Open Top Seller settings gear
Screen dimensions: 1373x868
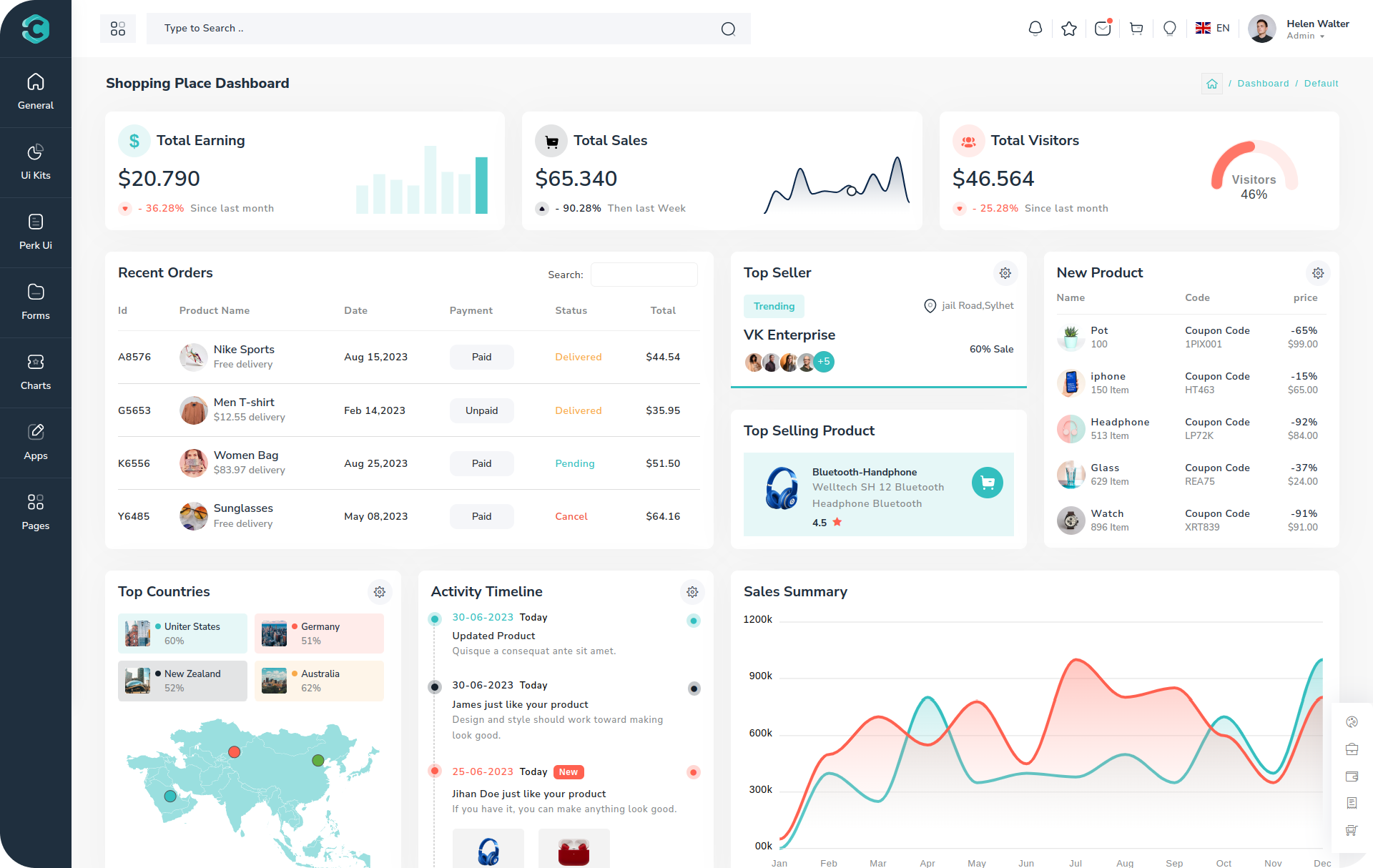click(x=1005, y=273)
